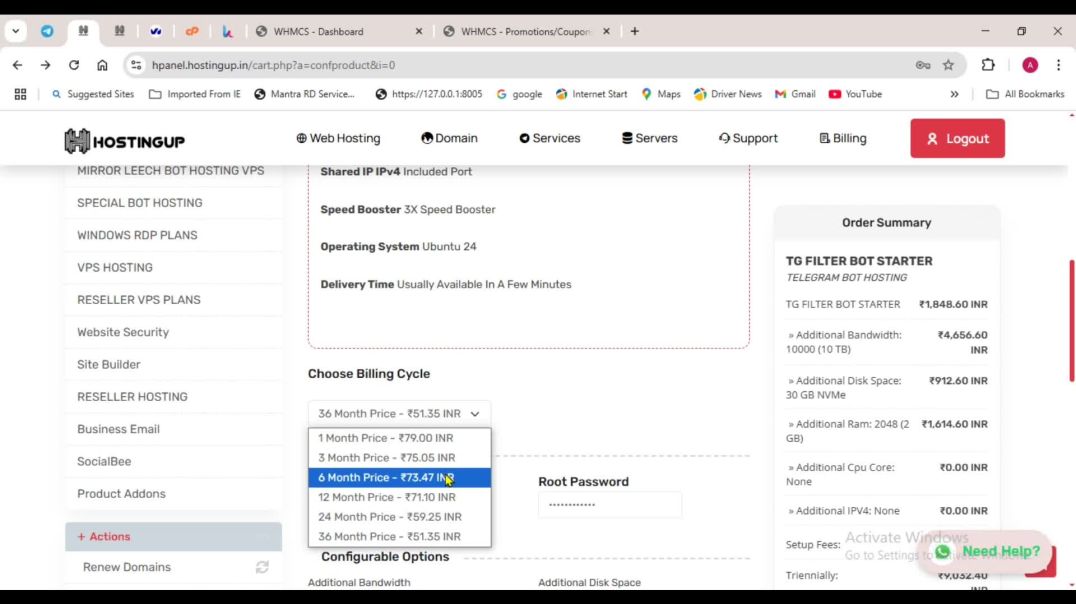
Task: Open the apps grid bookmark icon
Action: (21, 94)
